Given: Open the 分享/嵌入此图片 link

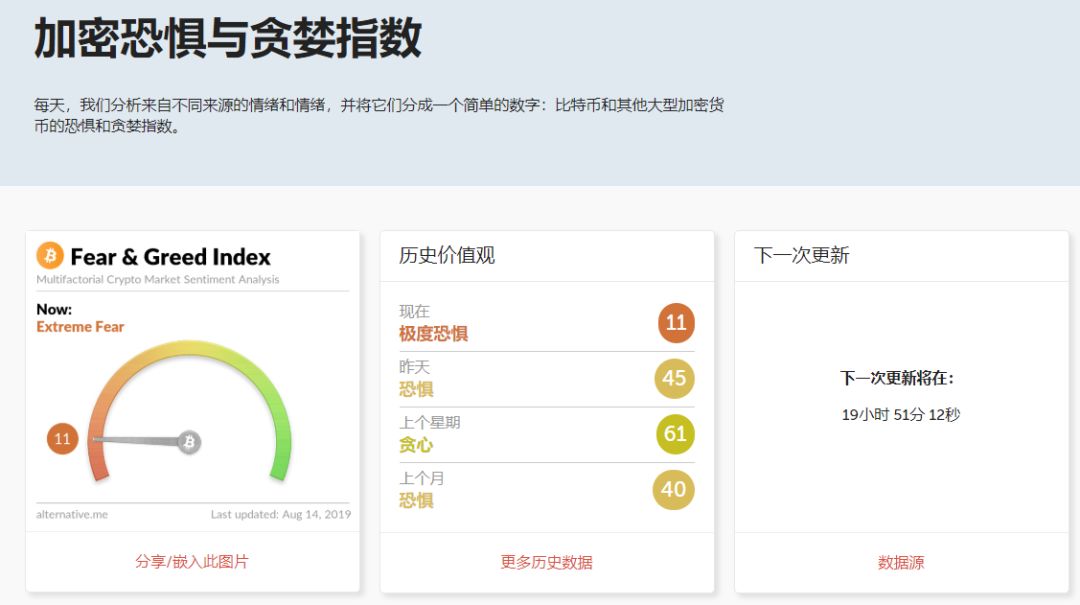Looking at the screenshot, I should click(x=194, y=562).
